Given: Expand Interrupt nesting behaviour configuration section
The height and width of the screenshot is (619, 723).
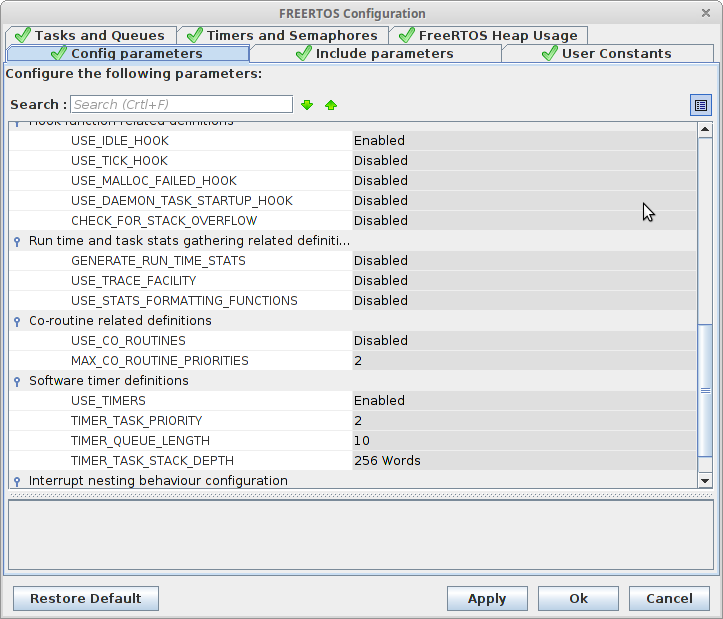Looking at the screenshot, I should (x=17, y=481).
